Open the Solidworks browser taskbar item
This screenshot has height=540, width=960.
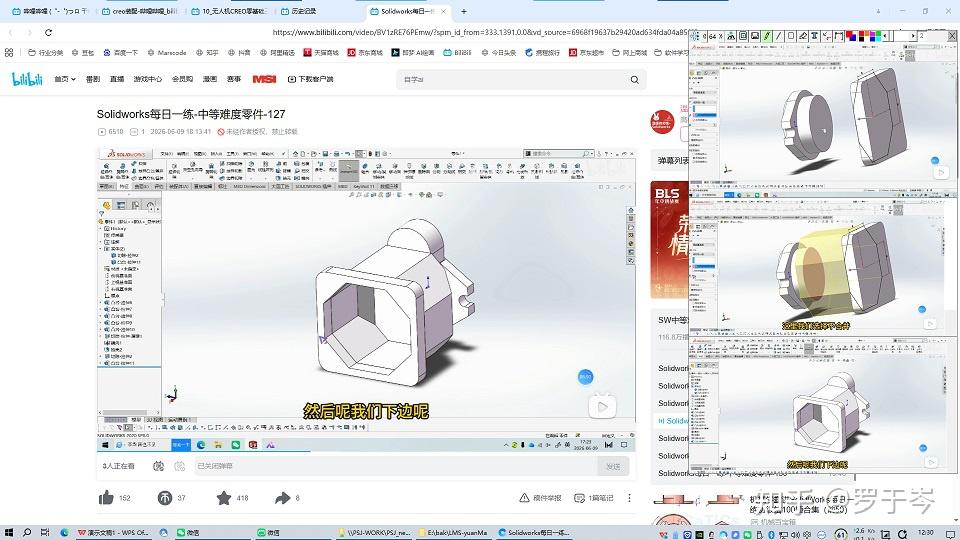[x=534, y=533]
